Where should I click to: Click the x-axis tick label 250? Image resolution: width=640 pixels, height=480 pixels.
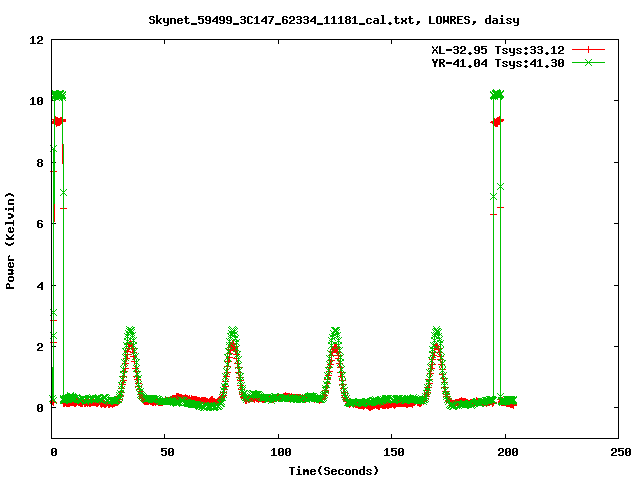click(x=621, y=452)
